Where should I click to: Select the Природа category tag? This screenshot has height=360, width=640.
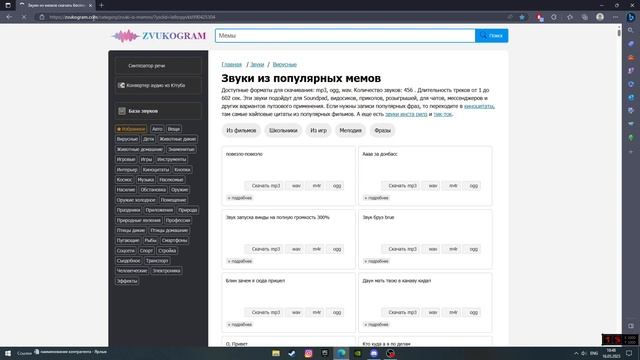tap(188, 210)
